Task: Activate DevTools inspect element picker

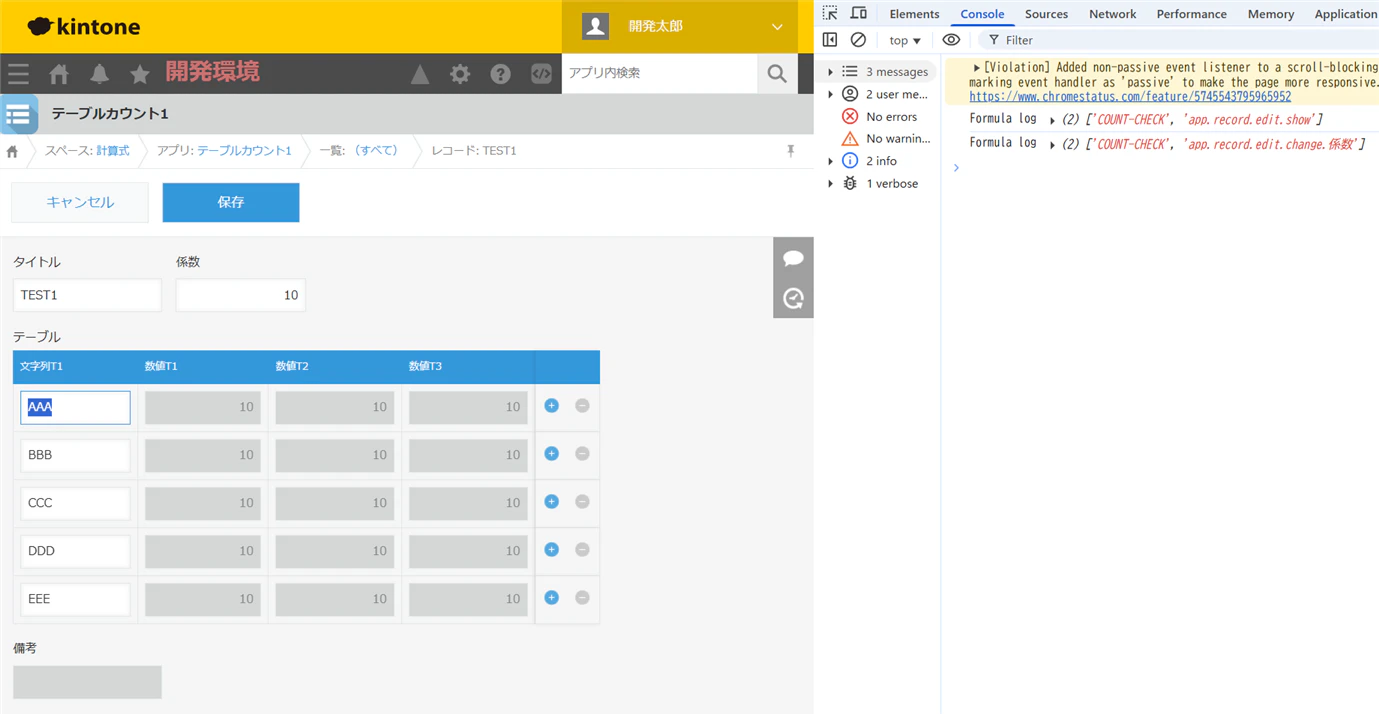Action: (830, 13)
